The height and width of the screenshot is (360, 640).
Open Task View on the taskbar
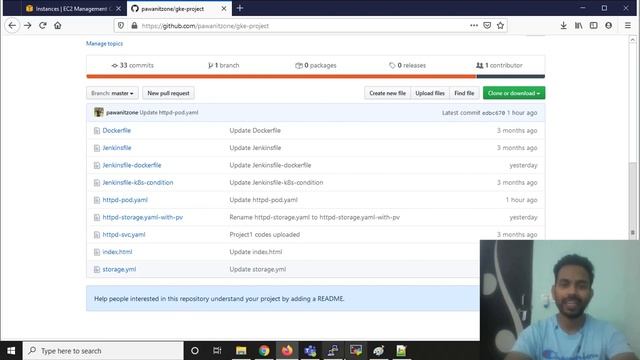(x=217, y=351)
